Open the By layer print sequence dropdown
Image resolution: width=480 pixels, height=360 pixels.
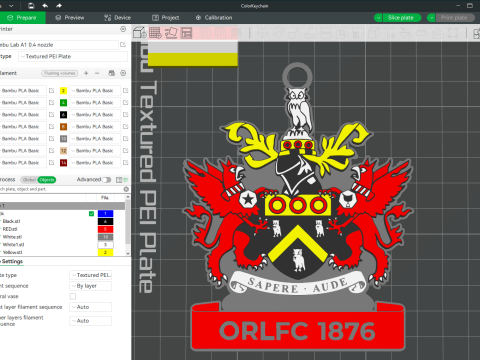90,286
